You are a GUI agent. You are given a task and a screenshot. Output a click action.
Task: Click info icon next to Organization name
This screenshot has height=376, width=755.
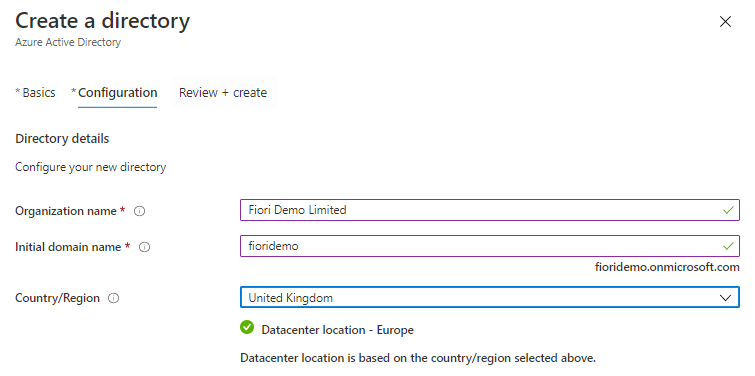tap(140, 211)
